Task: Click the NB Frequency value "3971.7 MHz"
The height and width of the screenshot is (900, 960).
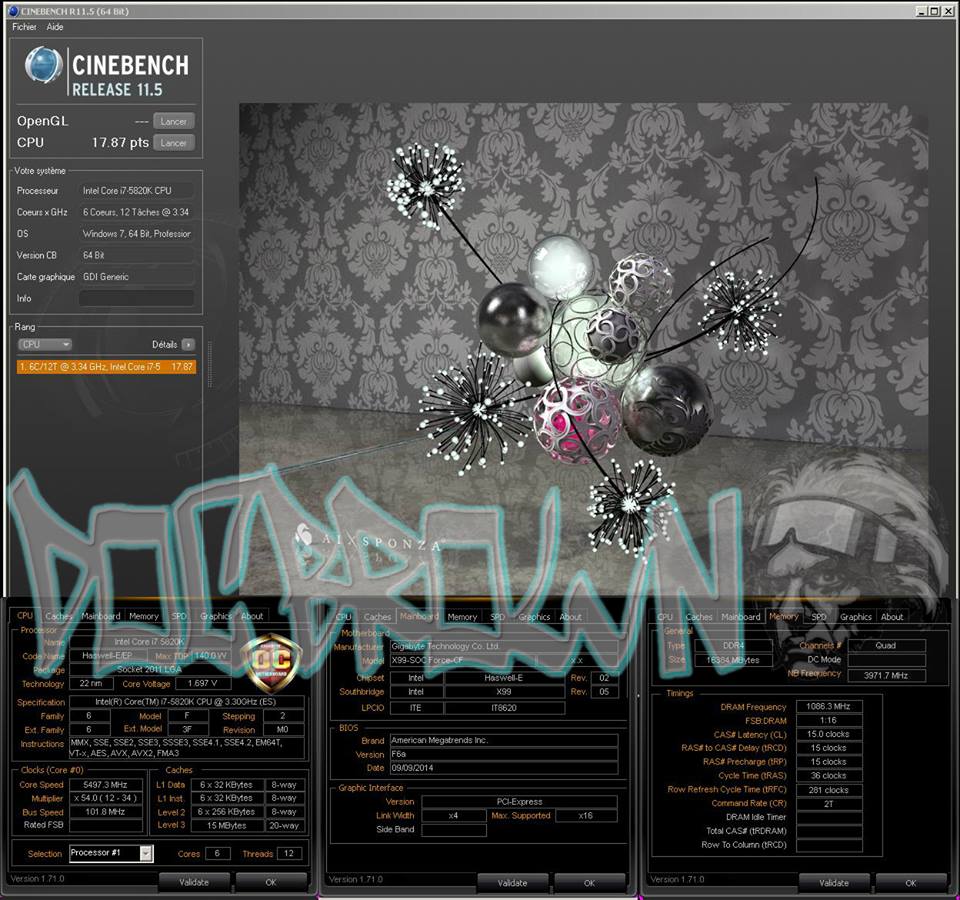Action: 886,675
